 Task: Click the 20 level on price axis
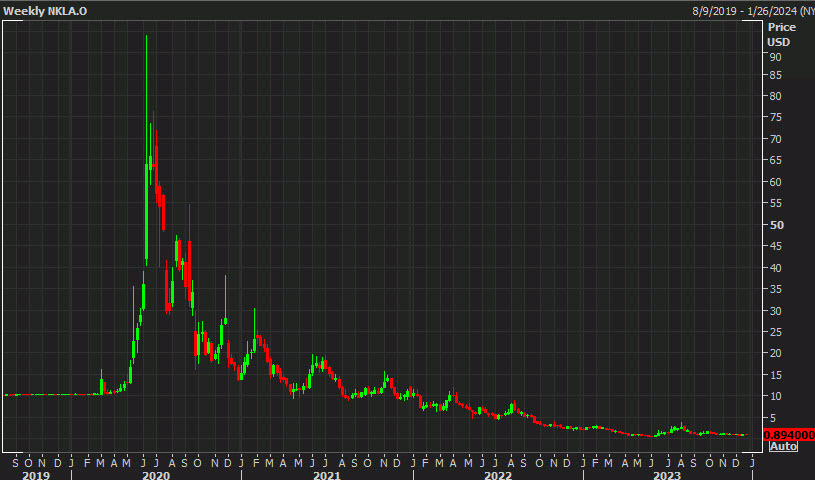775,353
